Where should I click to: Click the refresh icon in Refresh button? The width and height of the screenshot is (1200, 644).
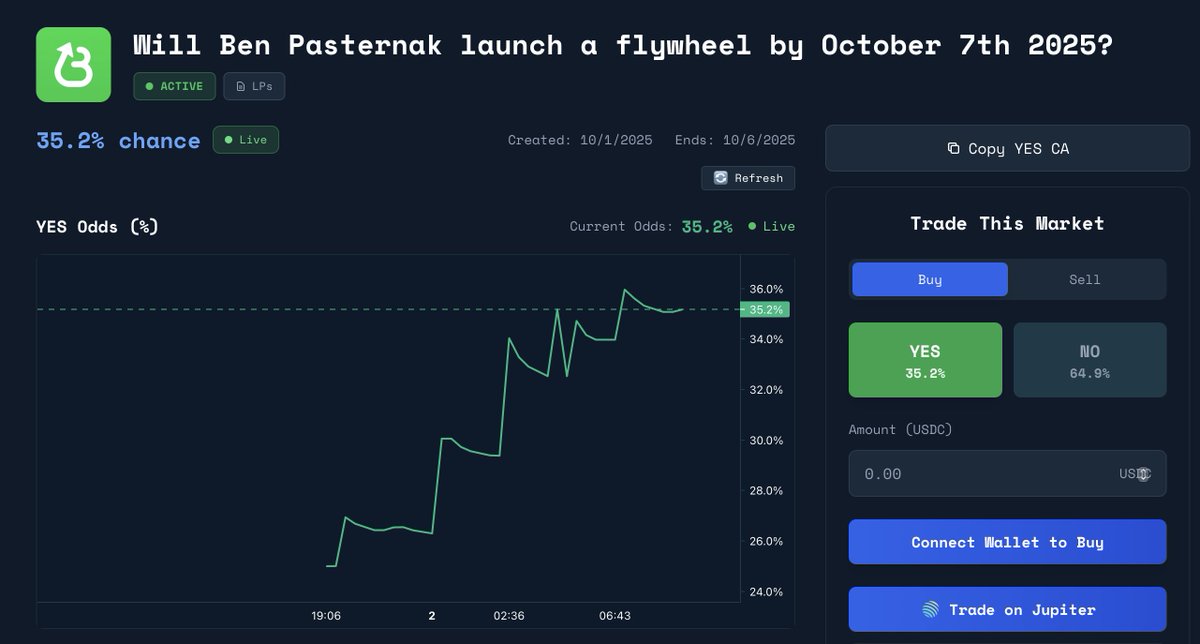720,178
